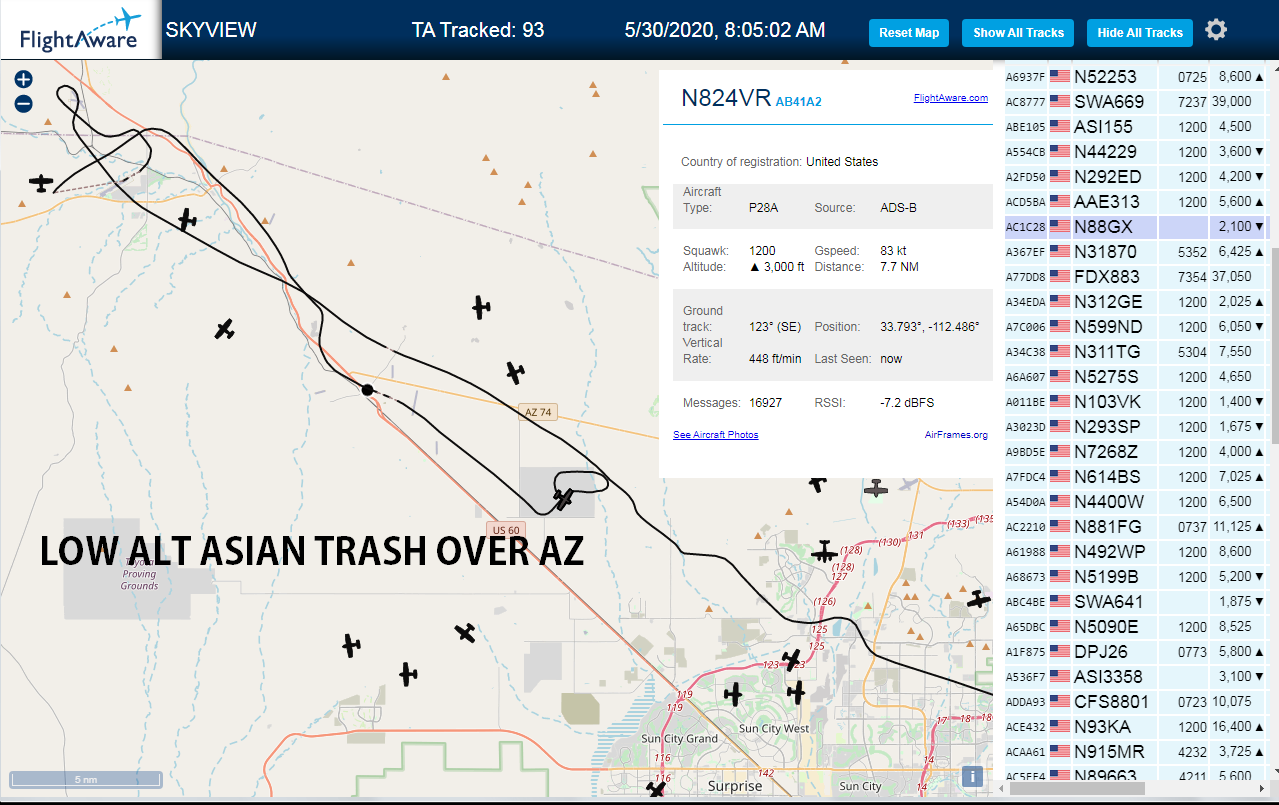Show all aircraft tracks
The width and height of the screenshot is (1279, 805).
1018,32
